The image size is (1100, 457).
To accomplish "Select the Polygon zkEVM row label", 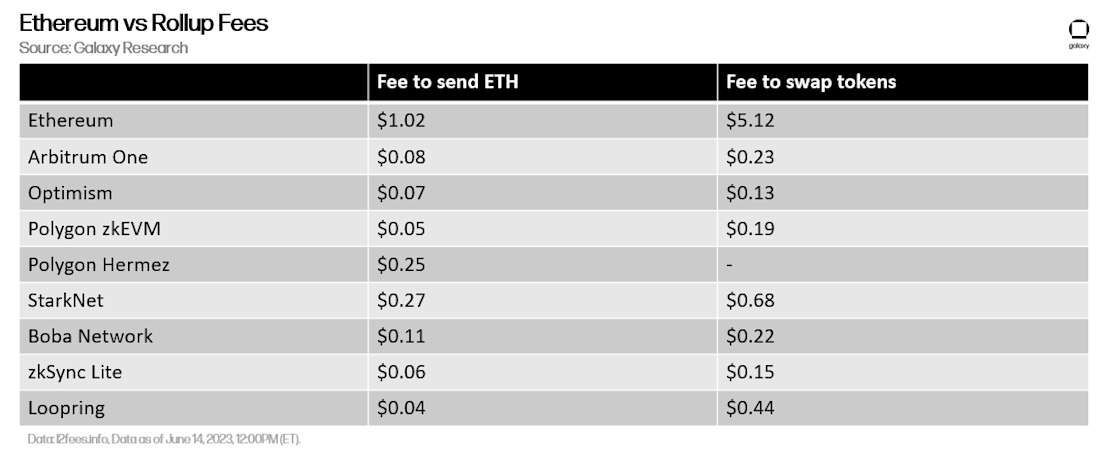I will click(88, 229).
